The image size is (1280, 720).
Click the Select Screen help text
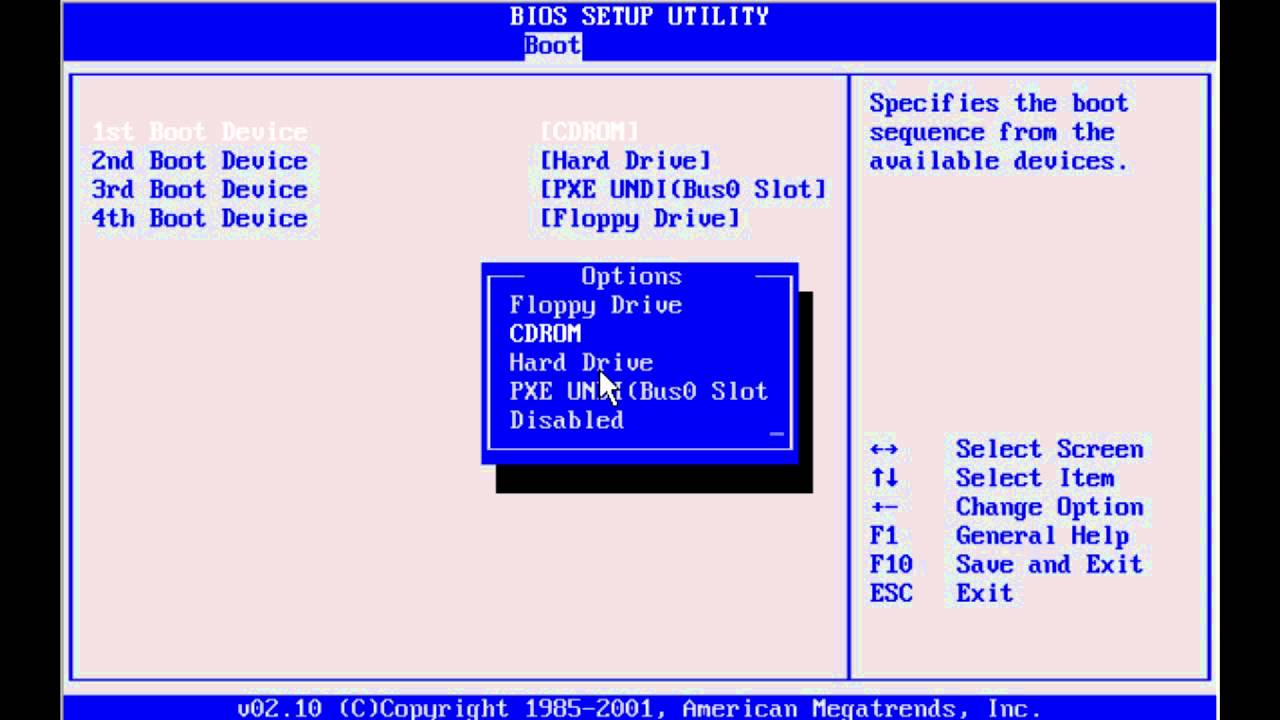point(1049,450)
